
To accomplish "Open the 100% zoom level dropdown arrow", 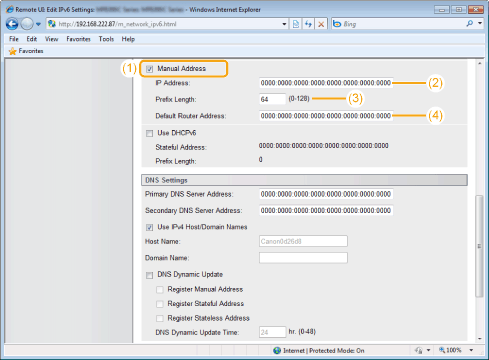I will pos(471,350).
